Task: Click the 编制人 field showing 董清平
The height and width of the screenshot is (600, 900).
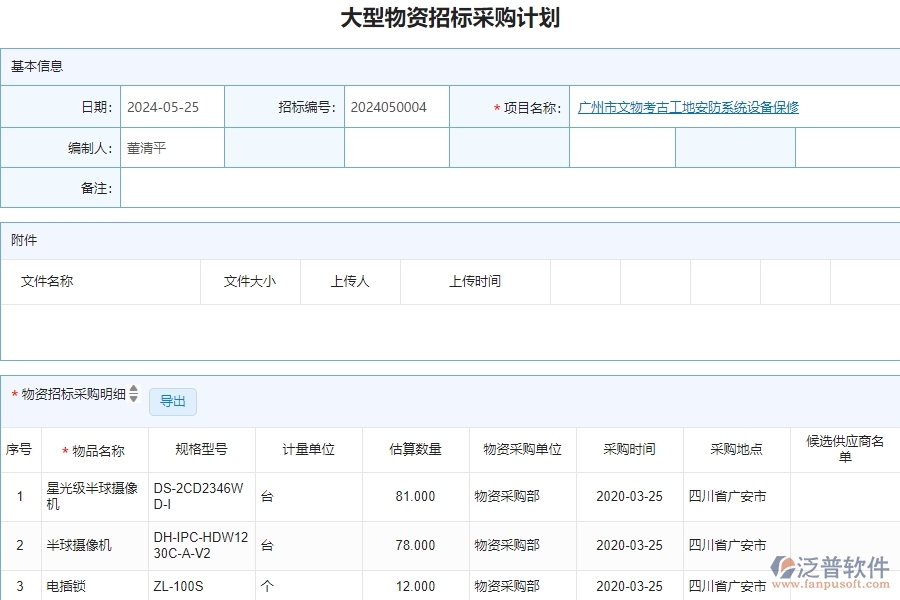Action: 171,147
